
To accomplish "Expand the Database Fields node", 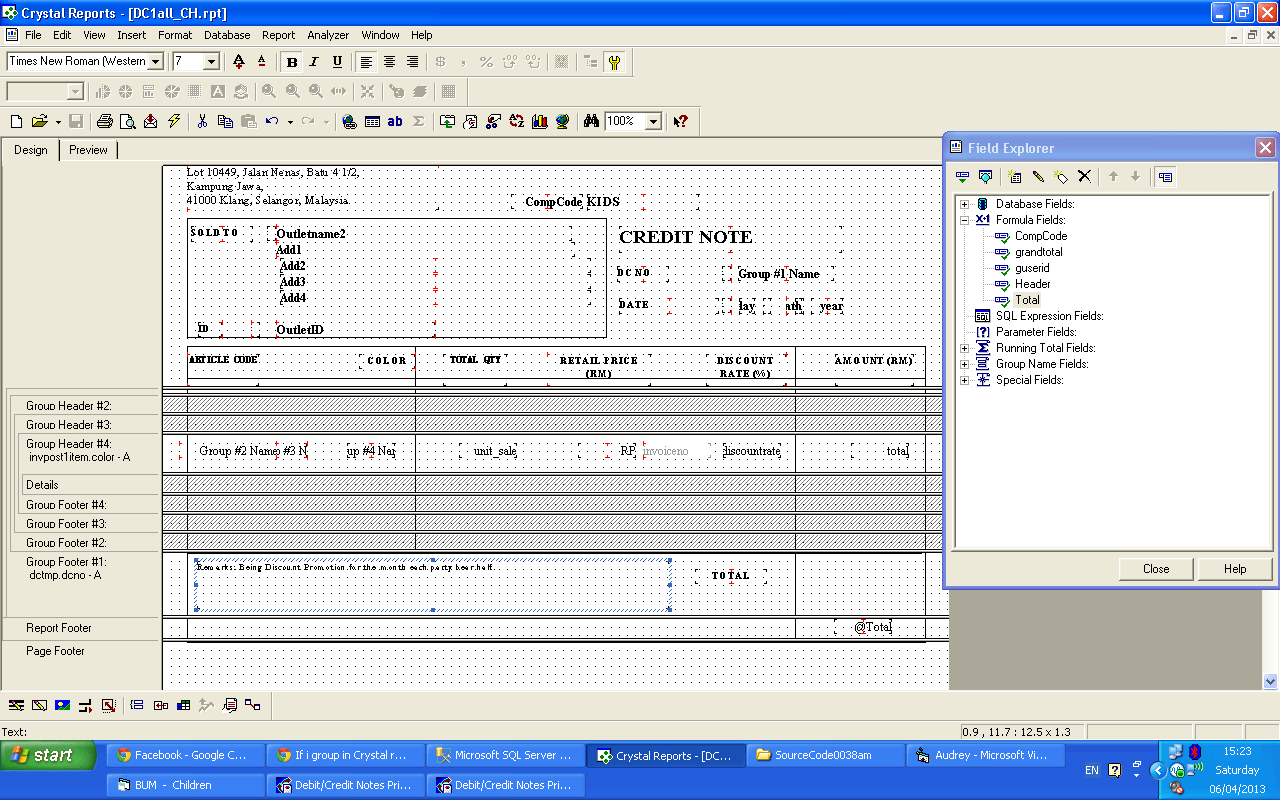I will (965, 204).
